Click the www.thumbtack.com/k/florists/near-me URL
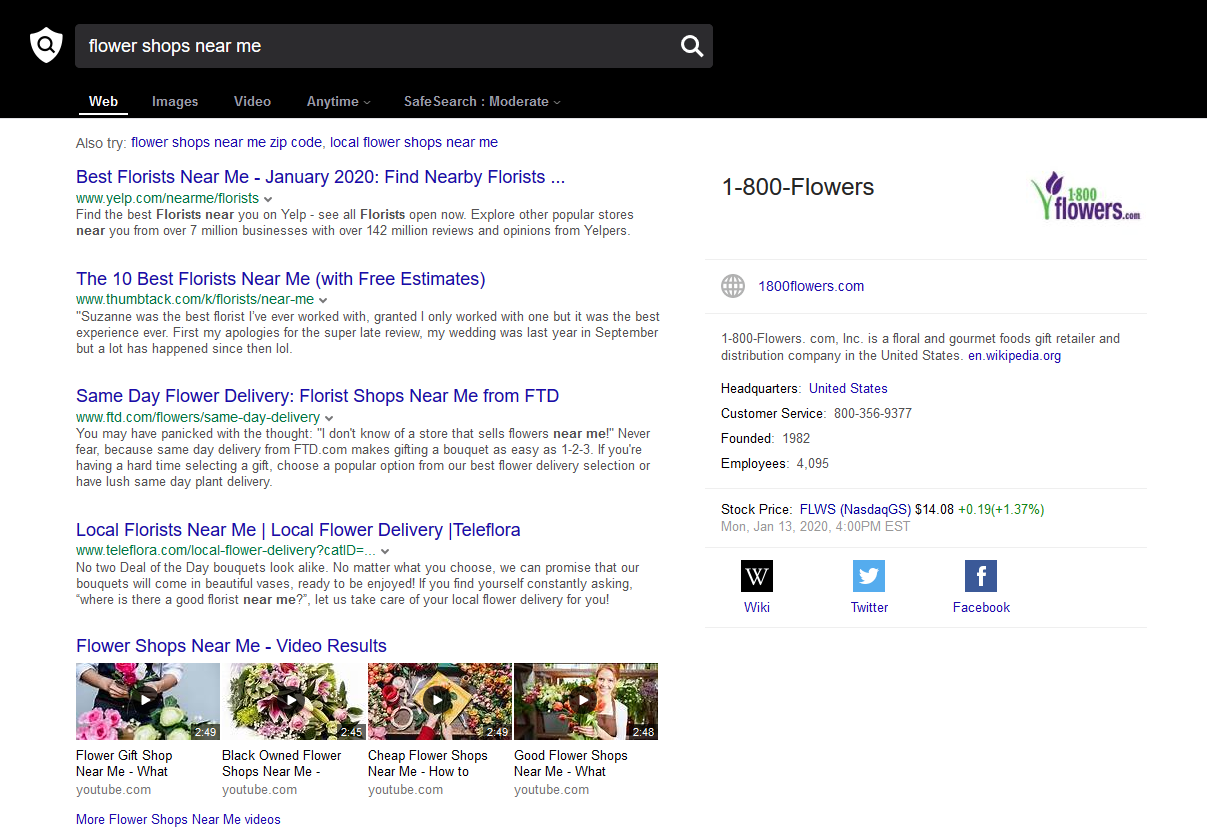 [x=195, y=299]
